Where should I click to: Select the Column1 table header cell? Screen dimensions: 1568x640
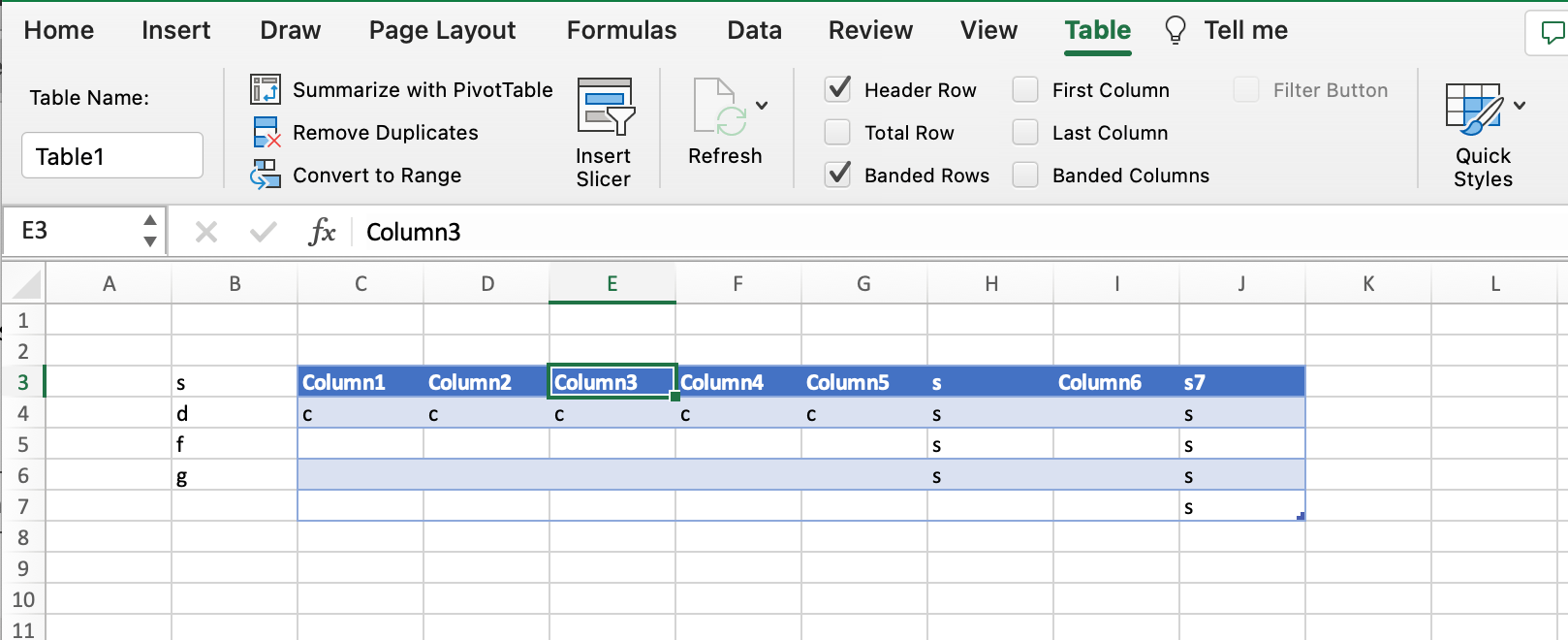tap(361, 382)
